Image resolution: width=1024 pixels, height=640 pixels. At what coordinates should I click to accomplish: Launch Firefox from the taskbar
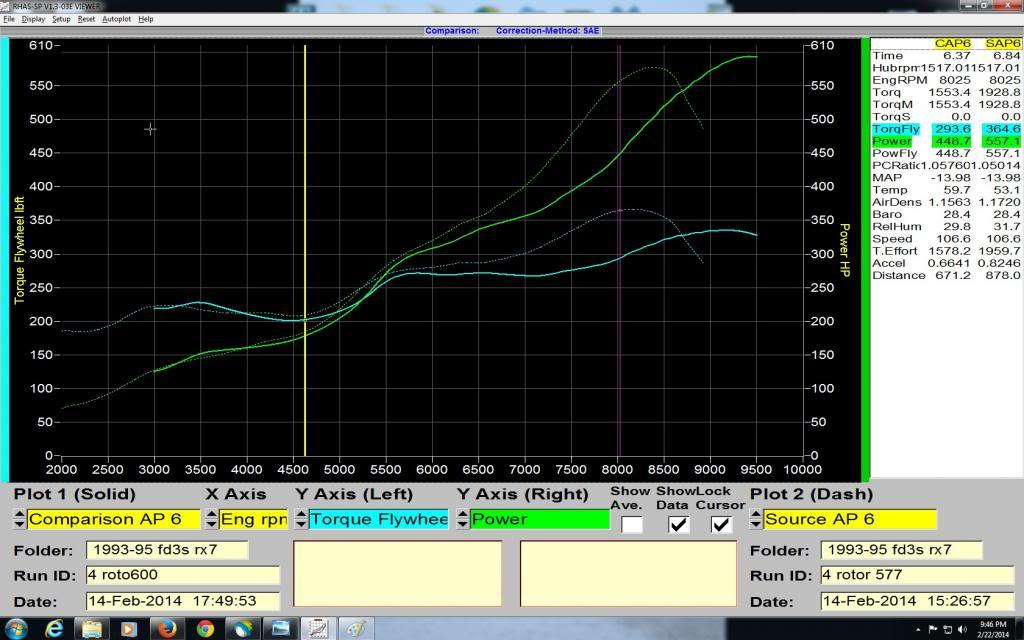[x=166, y=629]
